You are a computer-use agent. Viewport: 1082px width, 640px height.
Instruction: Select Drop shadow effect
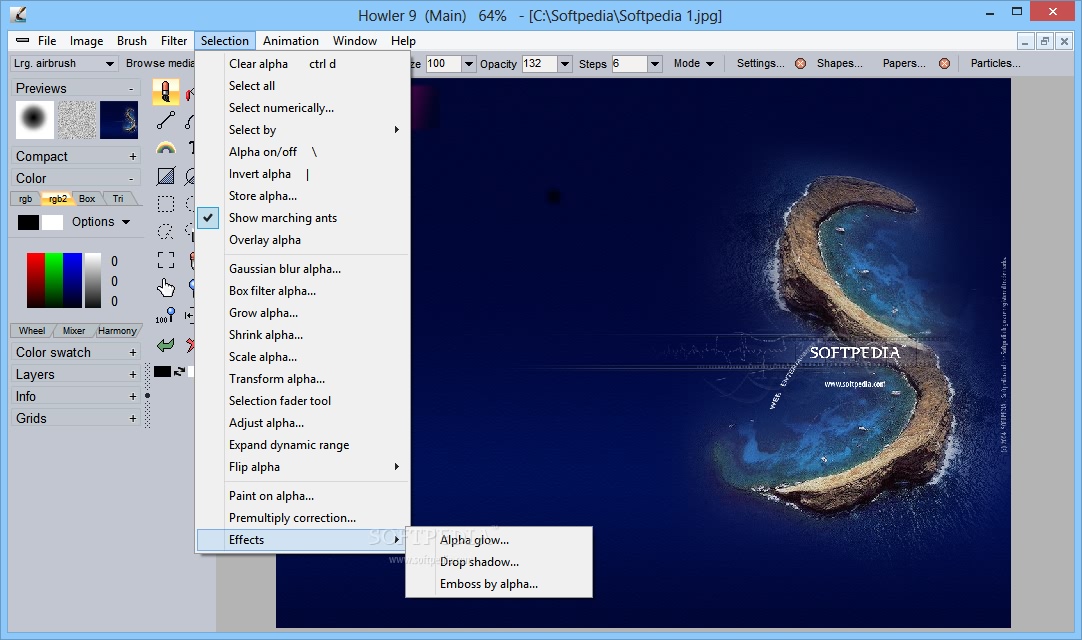[499, 562]
